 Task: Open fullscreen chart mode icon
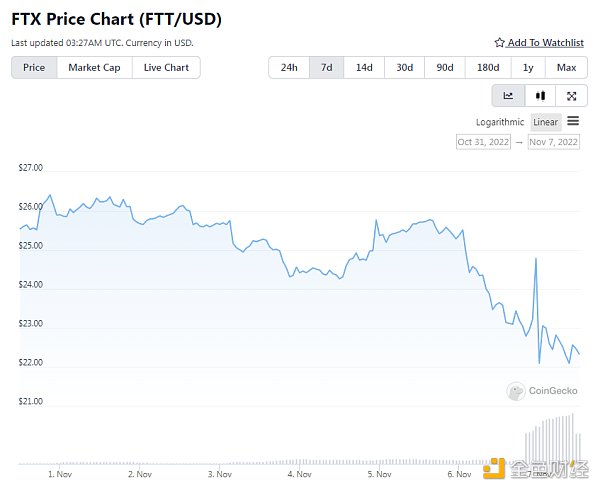tap(571, 96)
